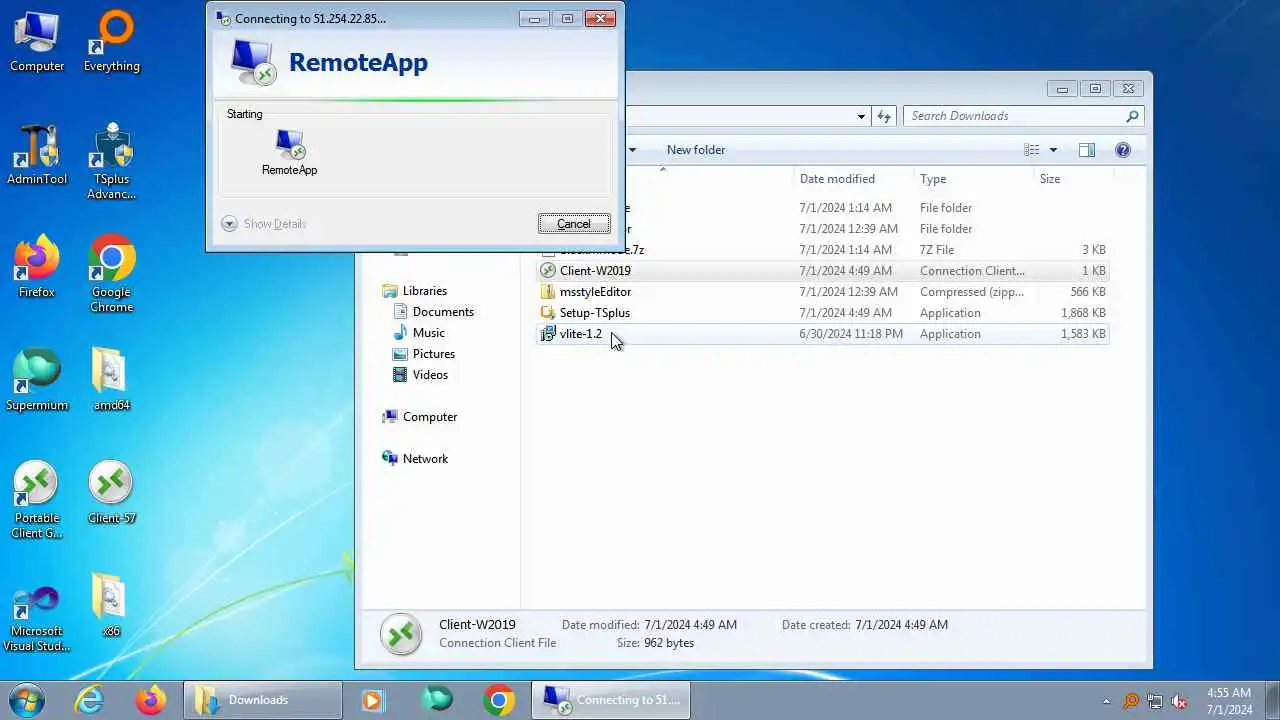Select the msstyleEditor compressed file
Screen dimensions: 1280x720
click(x=822, y=292)
